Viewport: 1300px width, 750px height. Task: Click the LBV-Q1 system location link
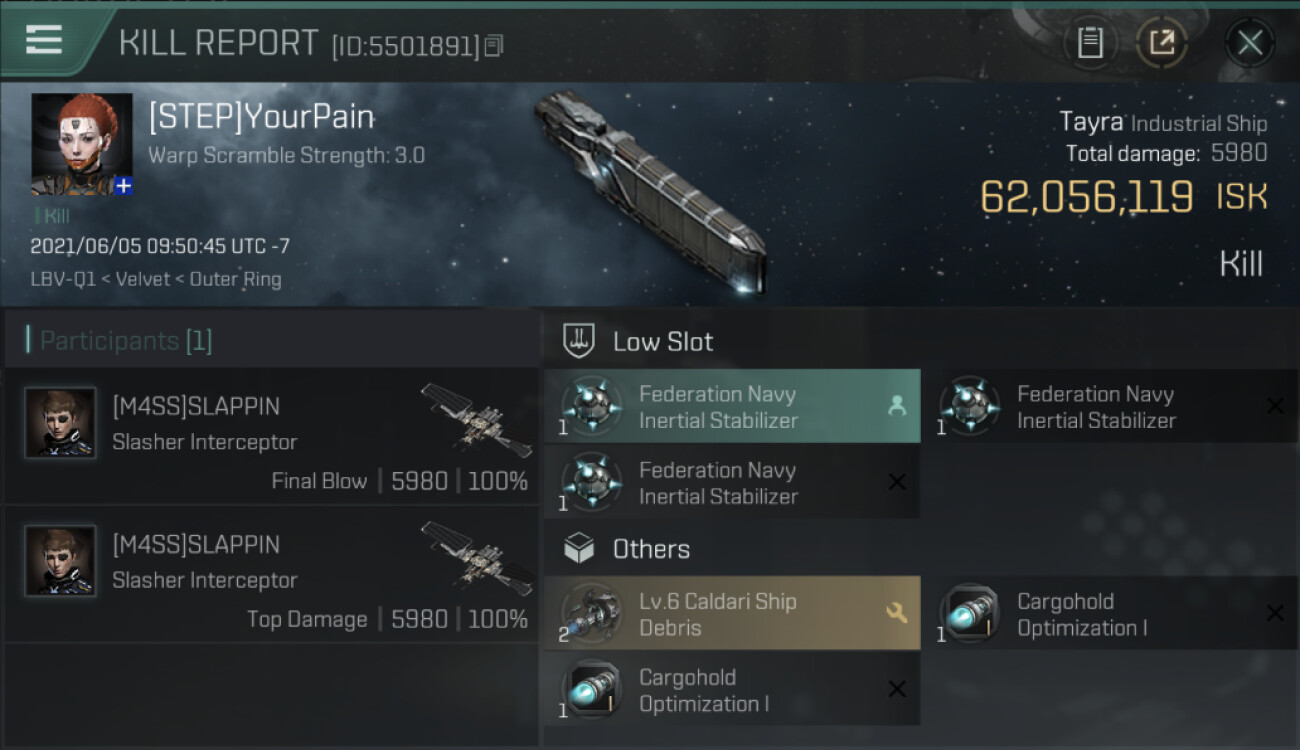click(61, 280)
